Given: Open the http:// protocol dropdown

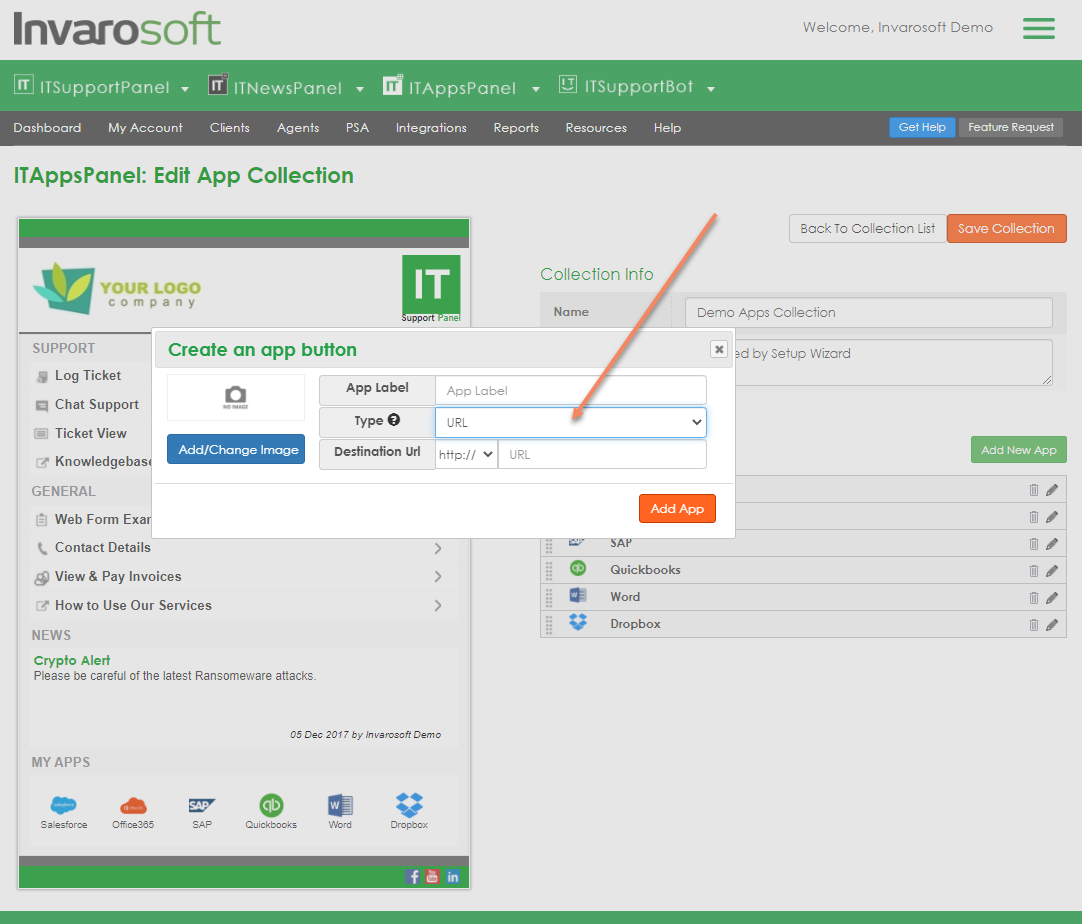Looking at the screenshot, I should tap(466, 454).
